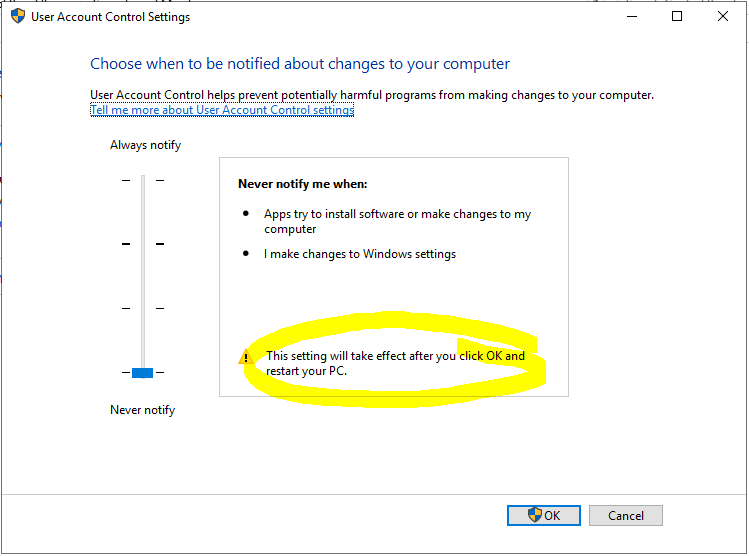Click the 'Never notify' label below slider
The height and width of the screenshot is (556, 749).
[x=142, y=410]
